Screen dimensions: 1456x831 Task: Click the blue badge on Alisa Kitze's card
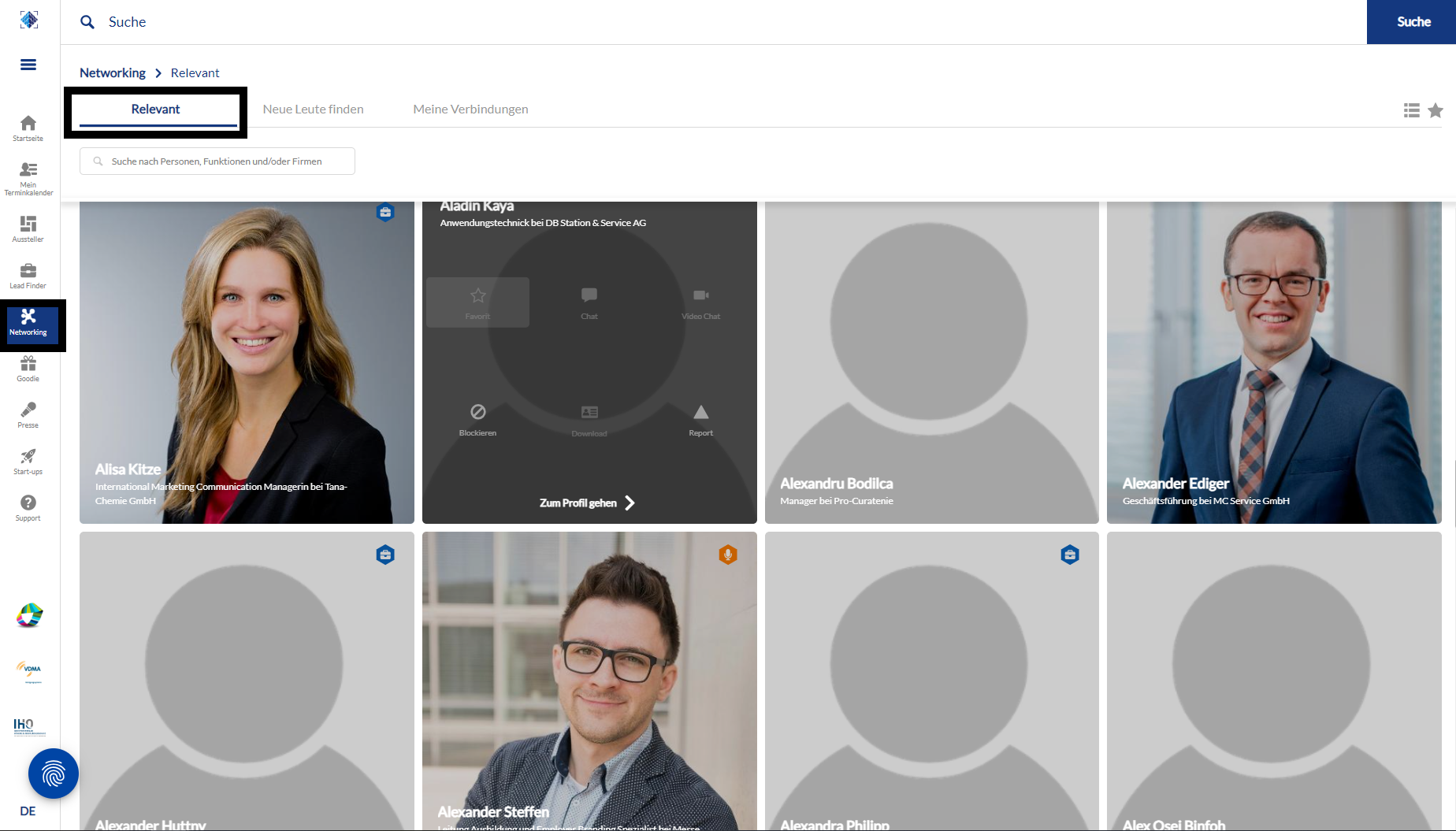point(385,213)
